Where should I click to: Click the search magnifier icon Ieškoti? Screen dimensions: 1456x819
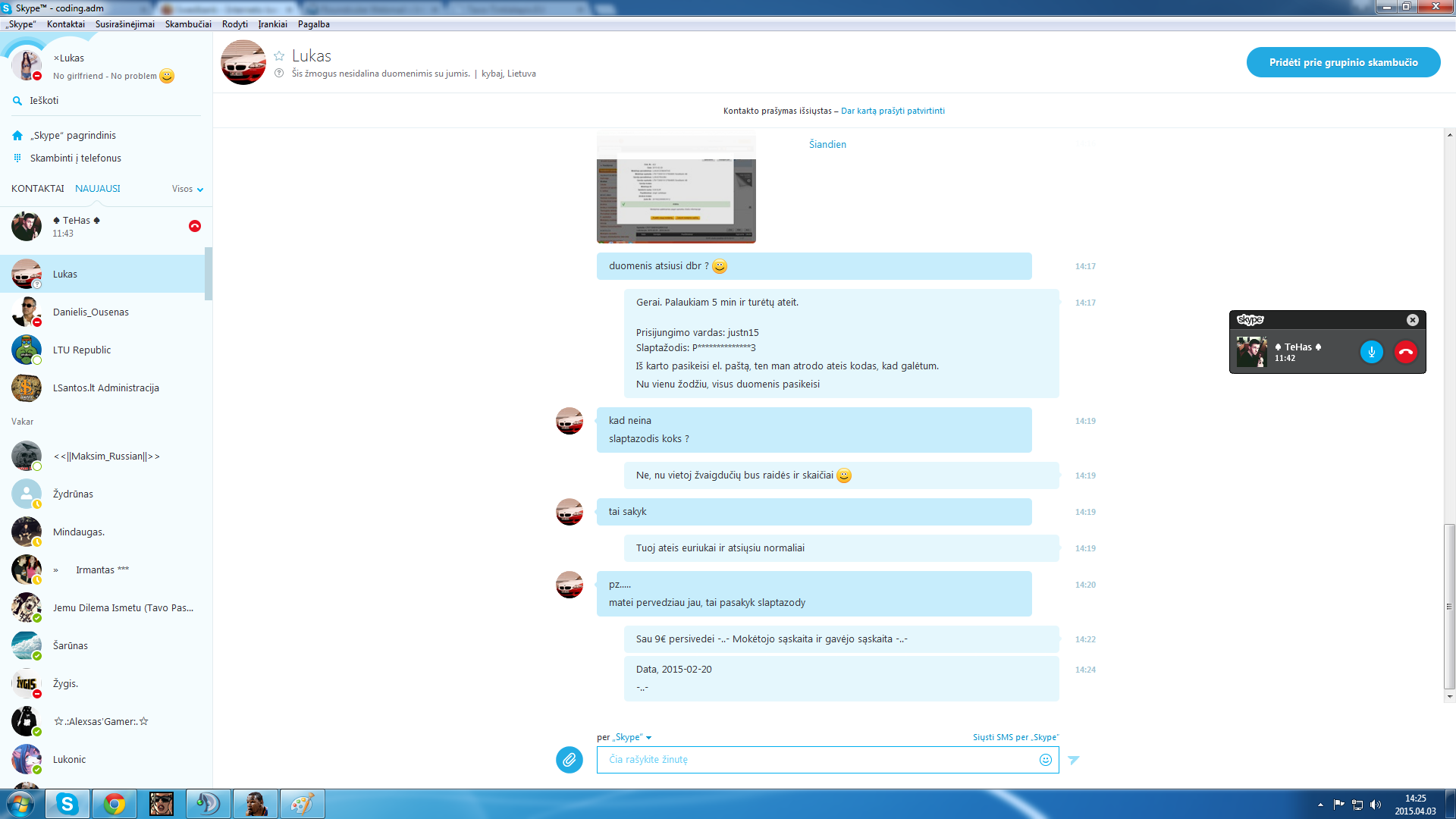click(x=17, y=100)
